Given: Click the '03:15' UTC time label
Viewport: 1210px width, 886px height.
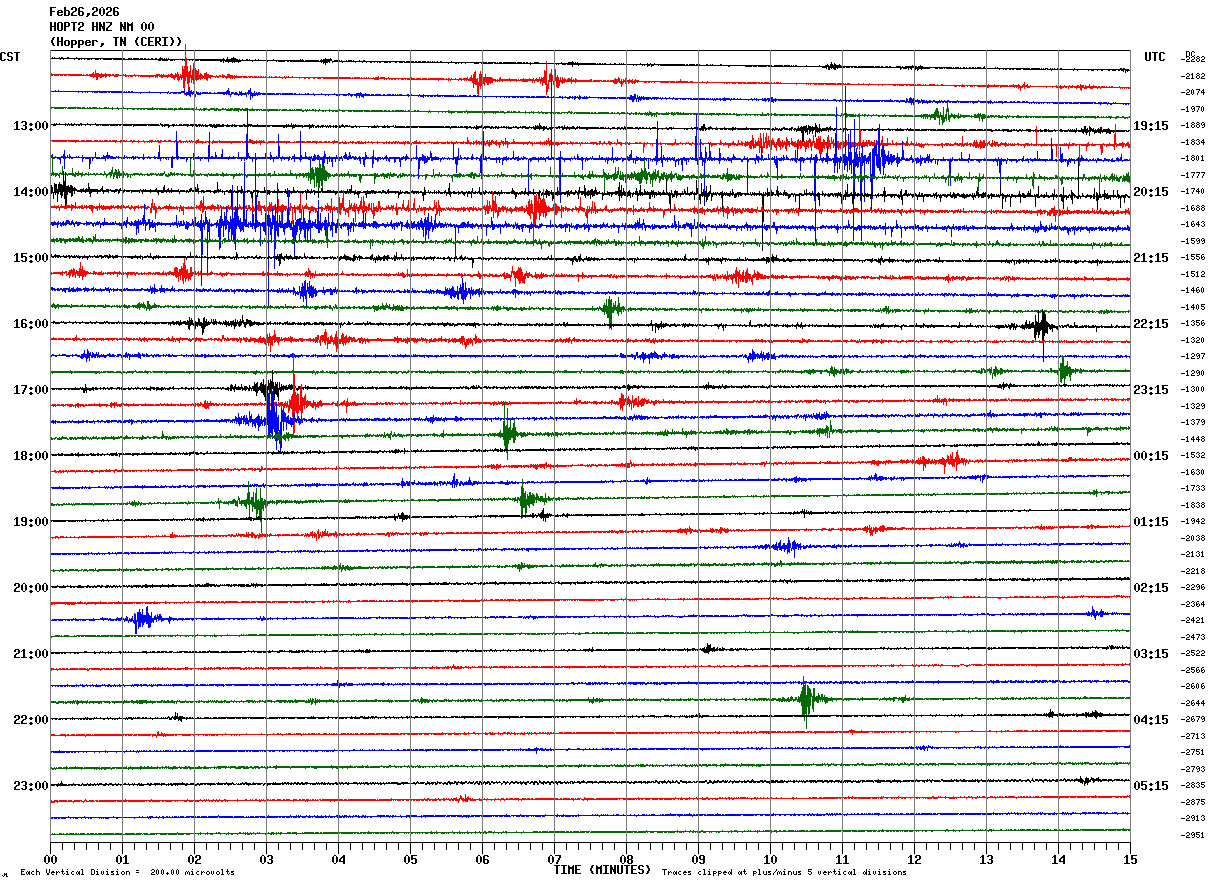Looking at the screenshot, I should pos(1151,654).
